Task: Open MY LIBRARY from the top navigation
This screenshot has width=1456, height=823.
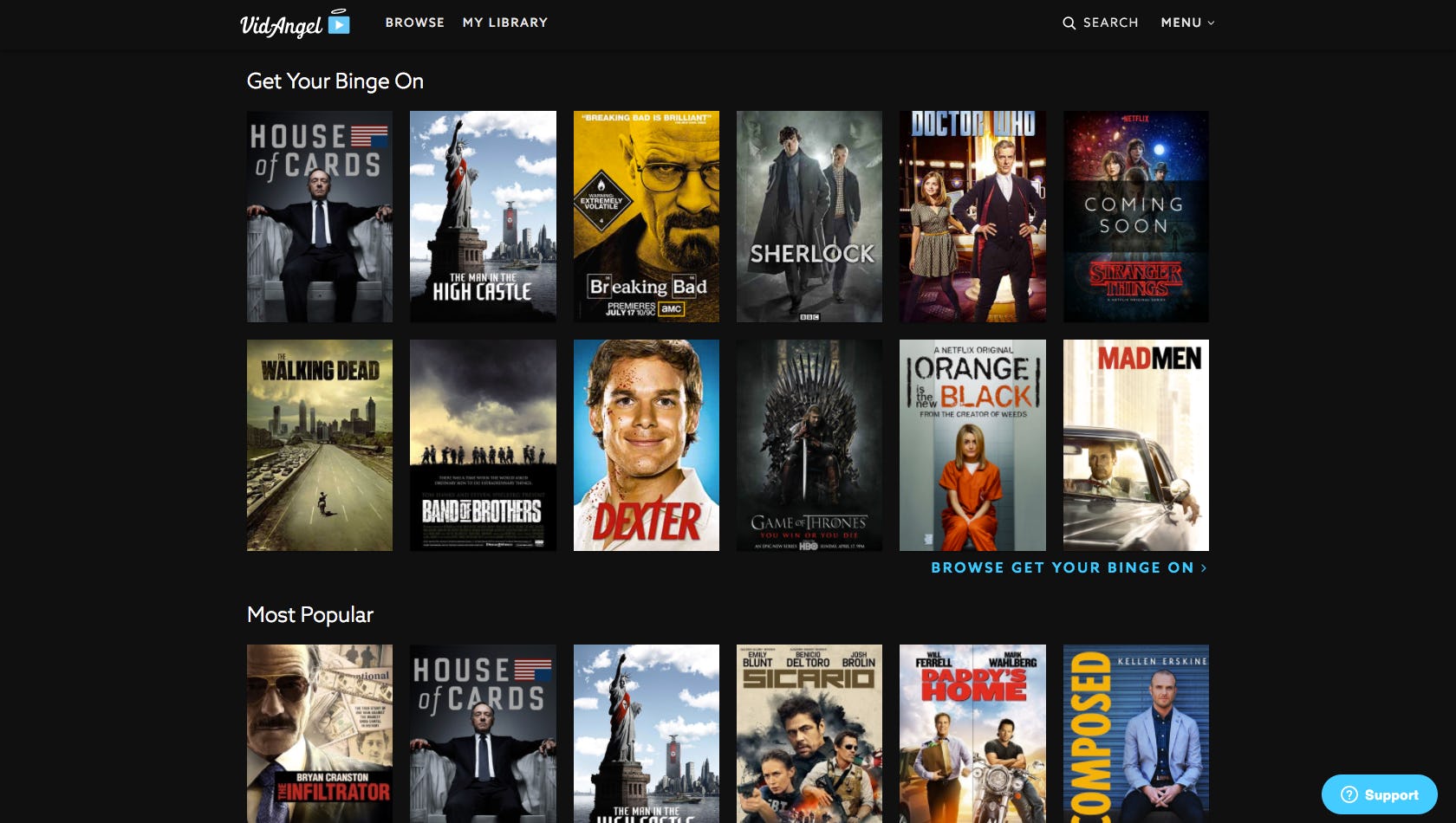Action: 505,23
